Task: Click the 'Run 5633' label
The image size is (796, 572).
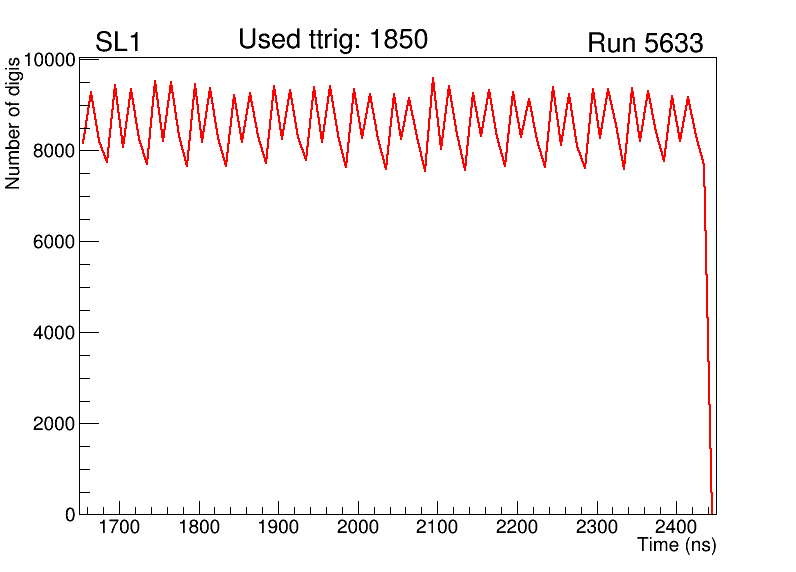Action: click(x=645, y=44)
